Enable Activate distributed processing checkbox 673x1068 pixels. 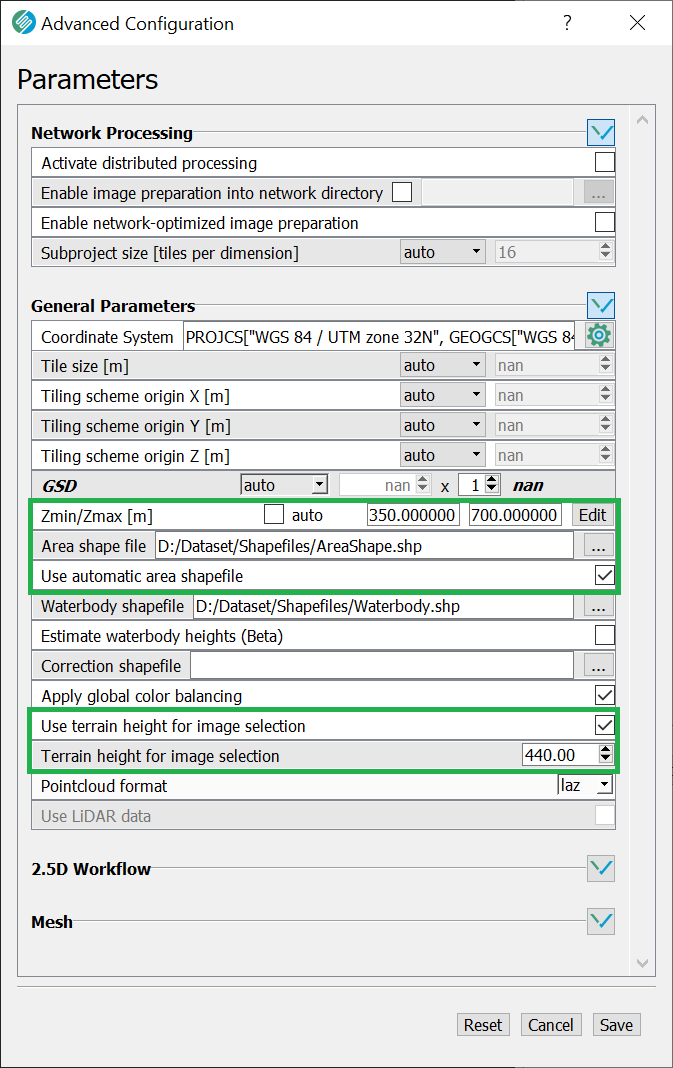coord(604,162)
